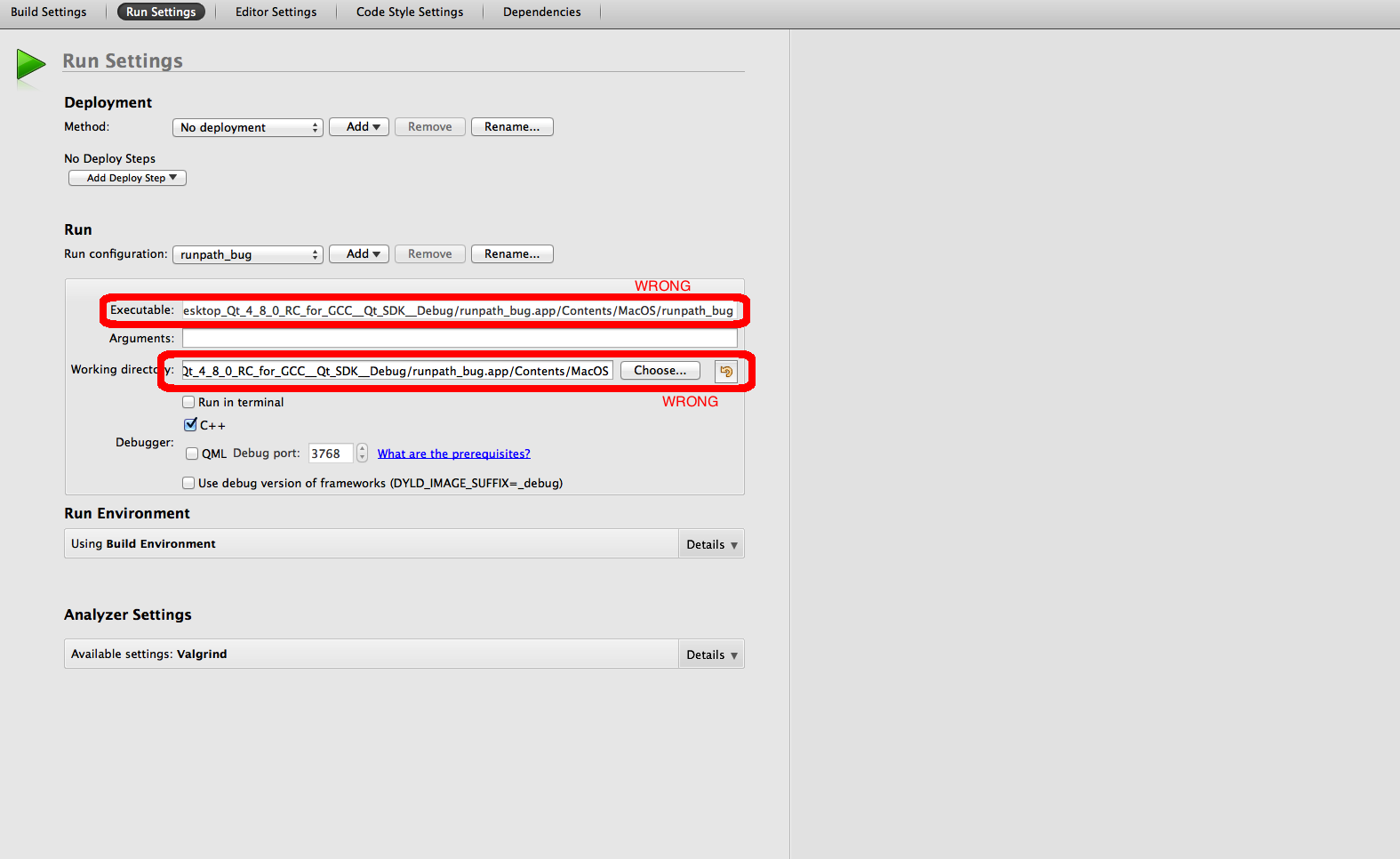Click the reset working directory icon
Screen dimensions: 1400x859
tap(726, 372)
